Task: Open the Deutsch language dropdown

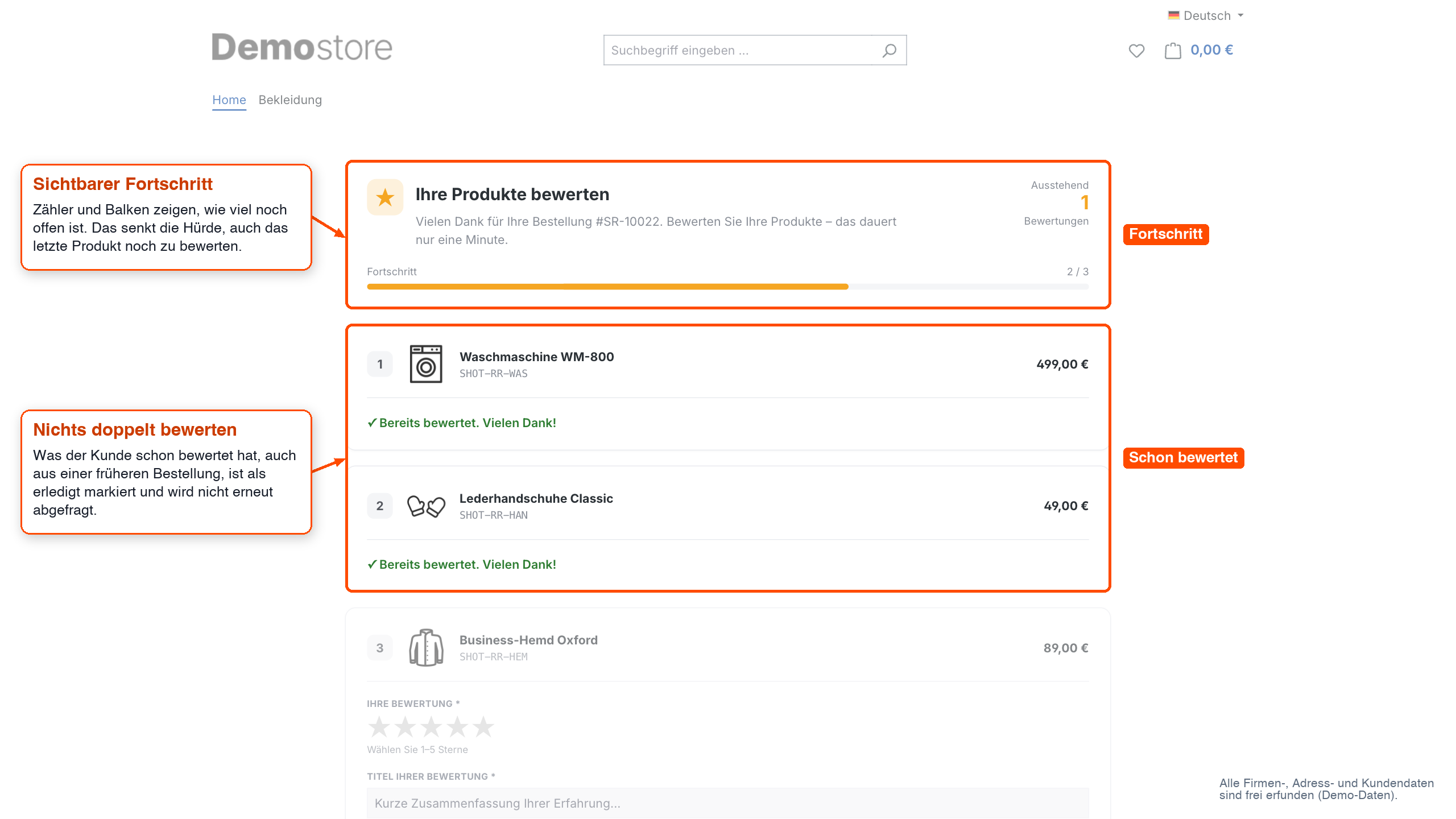Action: click(1206, 15)
